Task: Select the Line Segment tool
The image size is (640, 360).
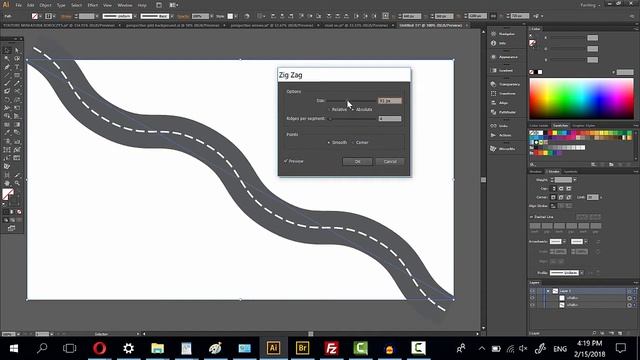Action: (7, 75)
